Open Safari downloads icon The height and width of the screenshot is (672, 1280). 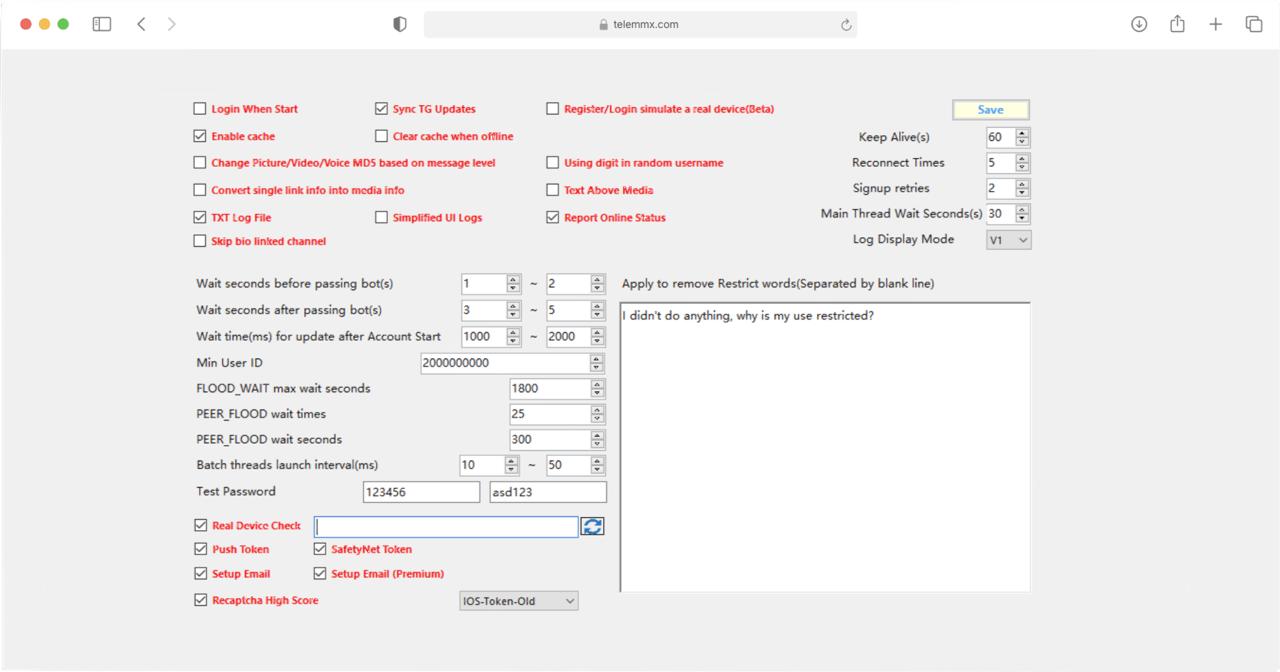(x=1139, y=24)
